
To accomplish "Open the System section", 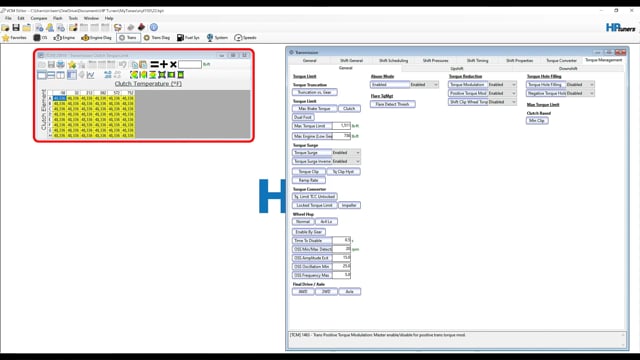I will [217, 38].
